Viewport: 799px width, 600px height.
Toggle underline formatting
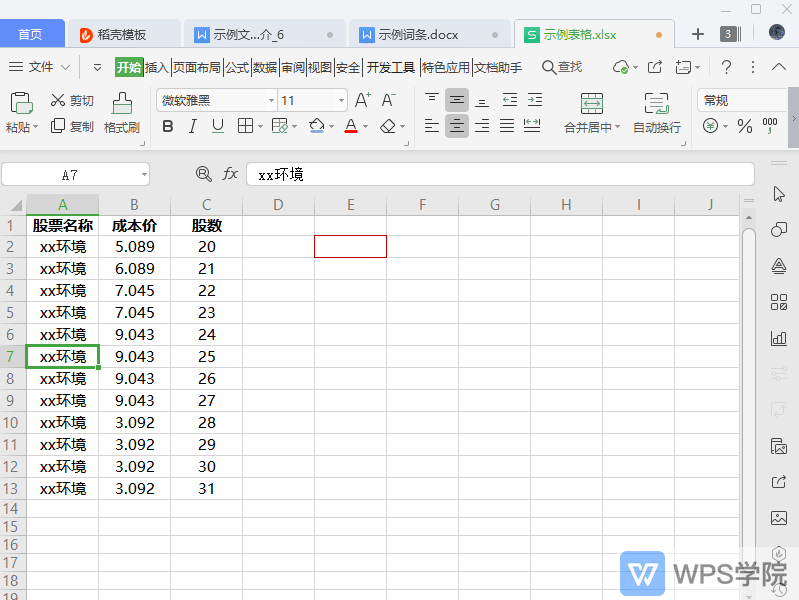[217, 126]
